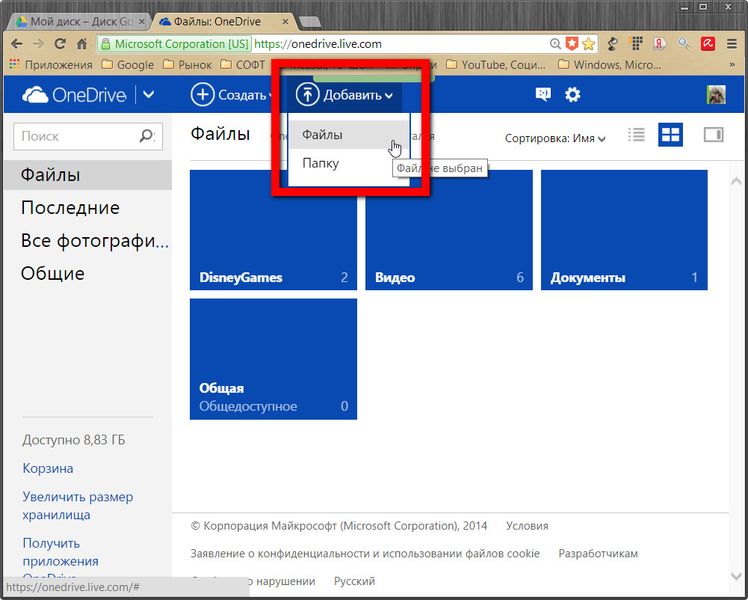The width and height of the screenshot is (748, 600).
Task: Click the search magnifier in Поиск box
Action: (147, 136)
